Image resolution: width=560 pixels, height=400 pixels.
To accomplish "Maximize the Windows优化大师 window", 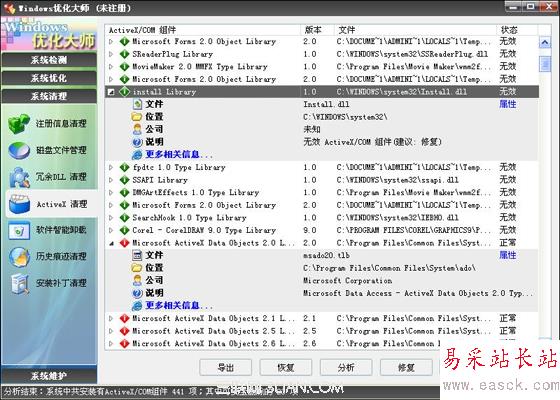I will point(531,6).
